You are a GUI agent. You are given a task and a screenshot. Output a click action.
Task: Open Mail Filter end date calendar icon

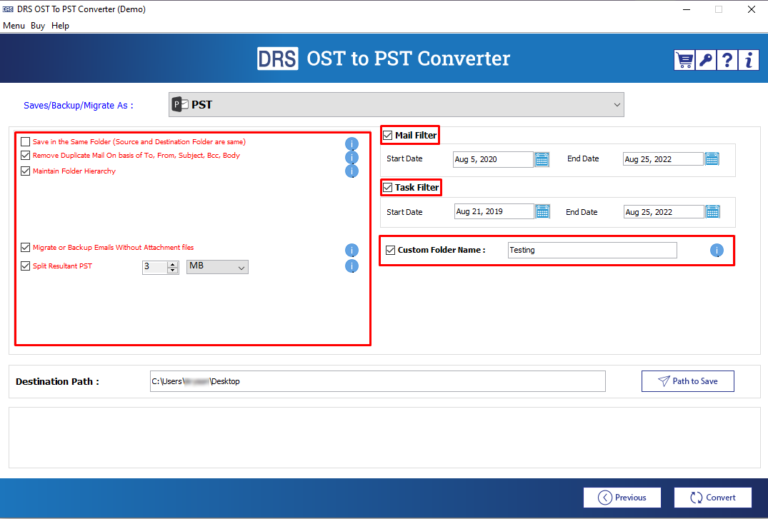tap(711, 158)
